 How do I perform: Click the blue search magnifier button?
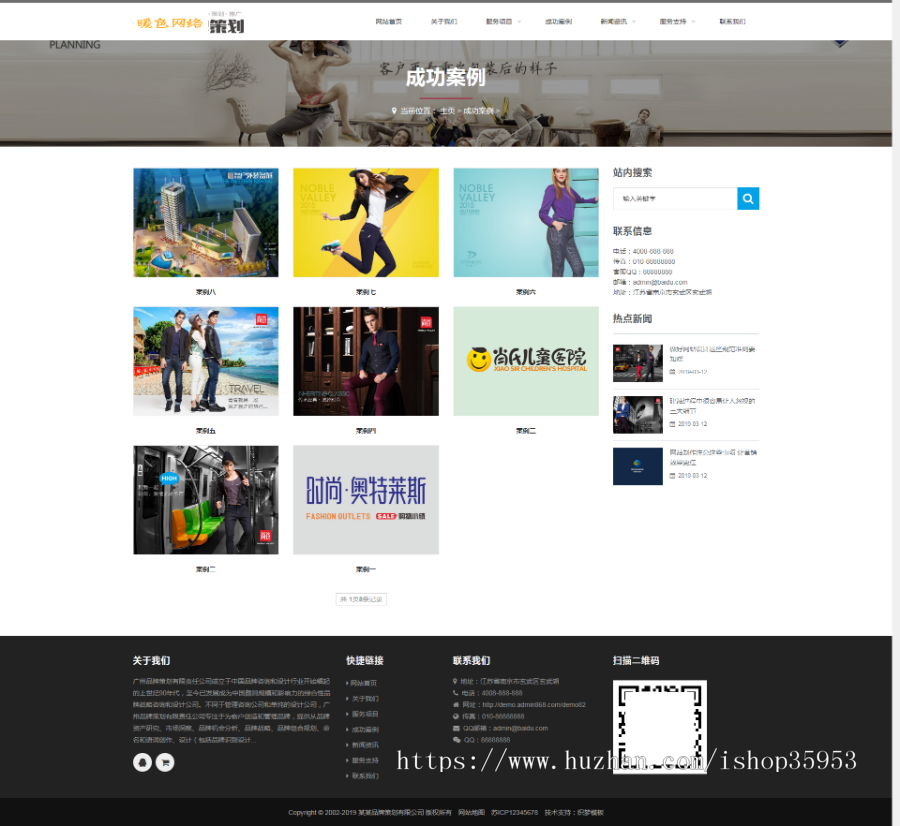(x=748, y=198)
